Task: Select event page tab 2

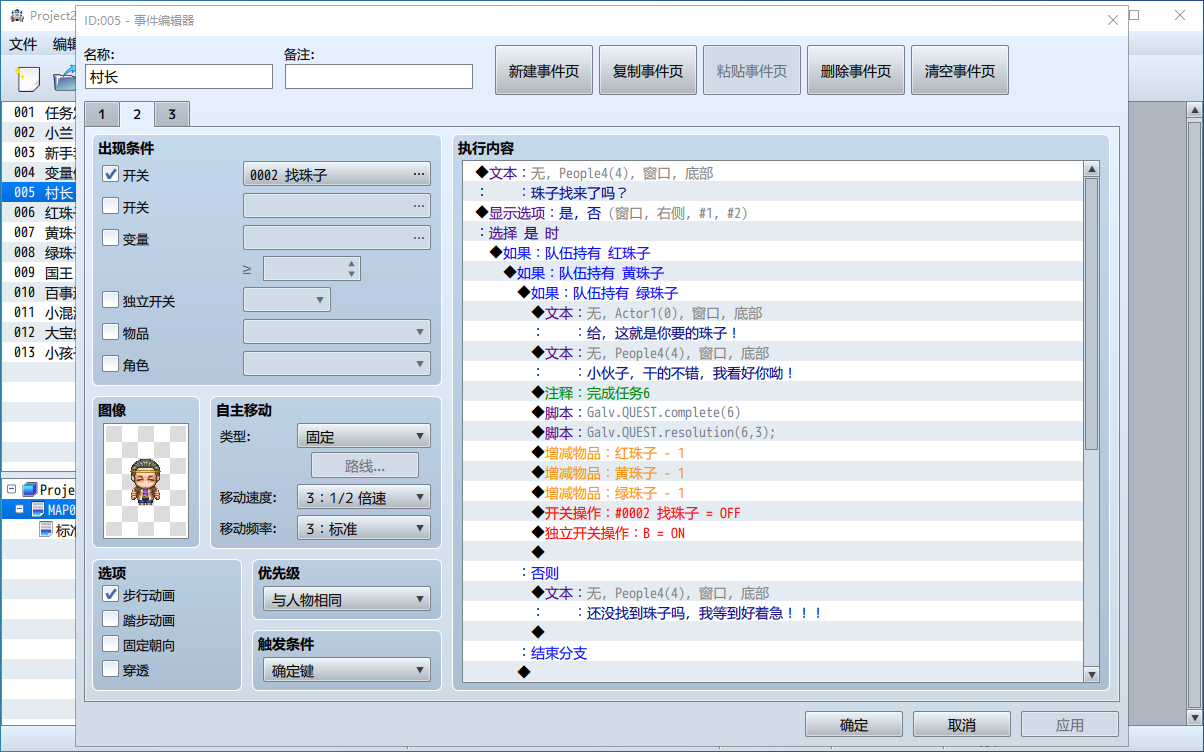Action: pyautogui.click(x=137, y=114)
